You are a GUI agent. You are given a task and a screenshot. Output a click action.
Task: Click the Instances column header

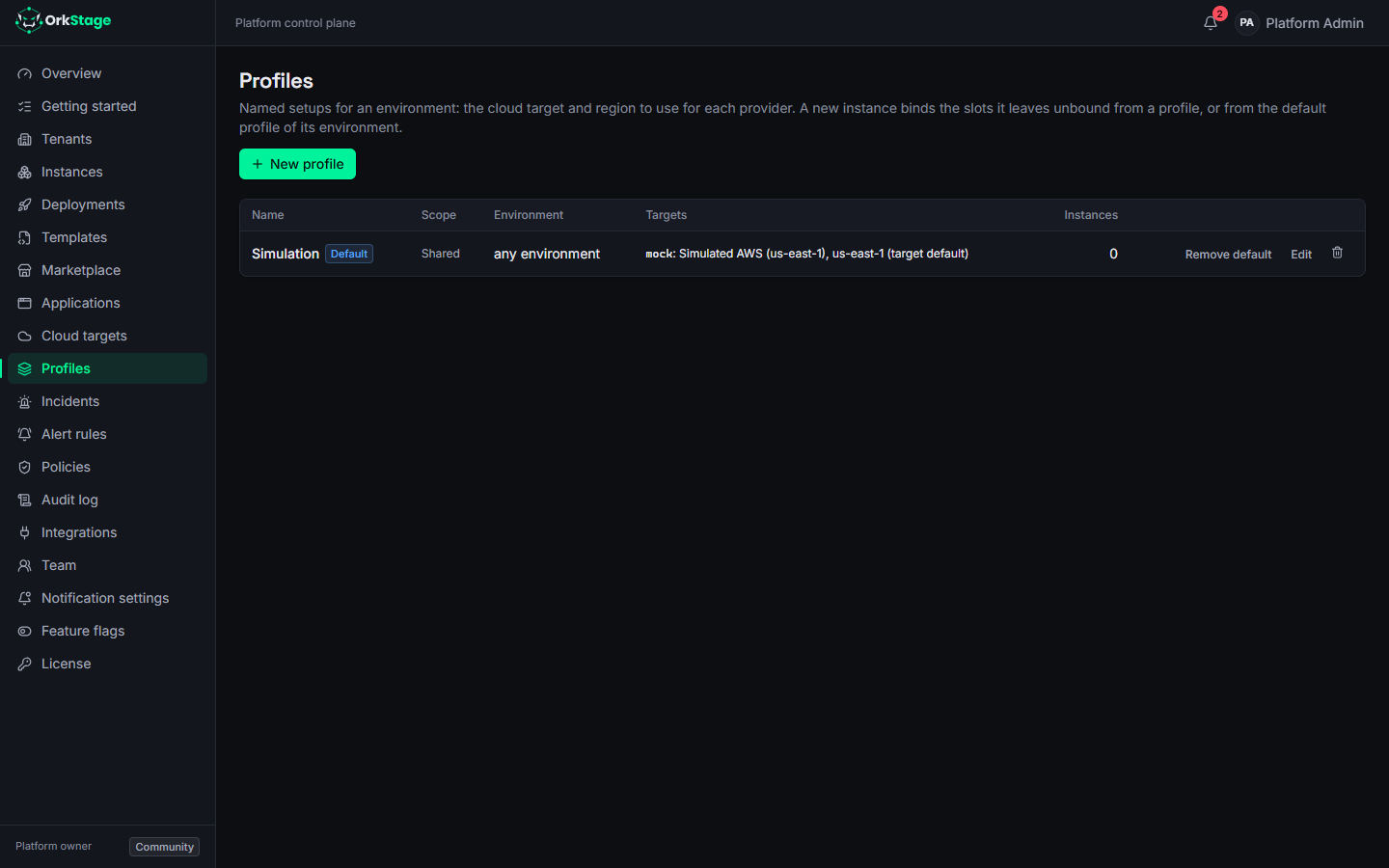1091,215
